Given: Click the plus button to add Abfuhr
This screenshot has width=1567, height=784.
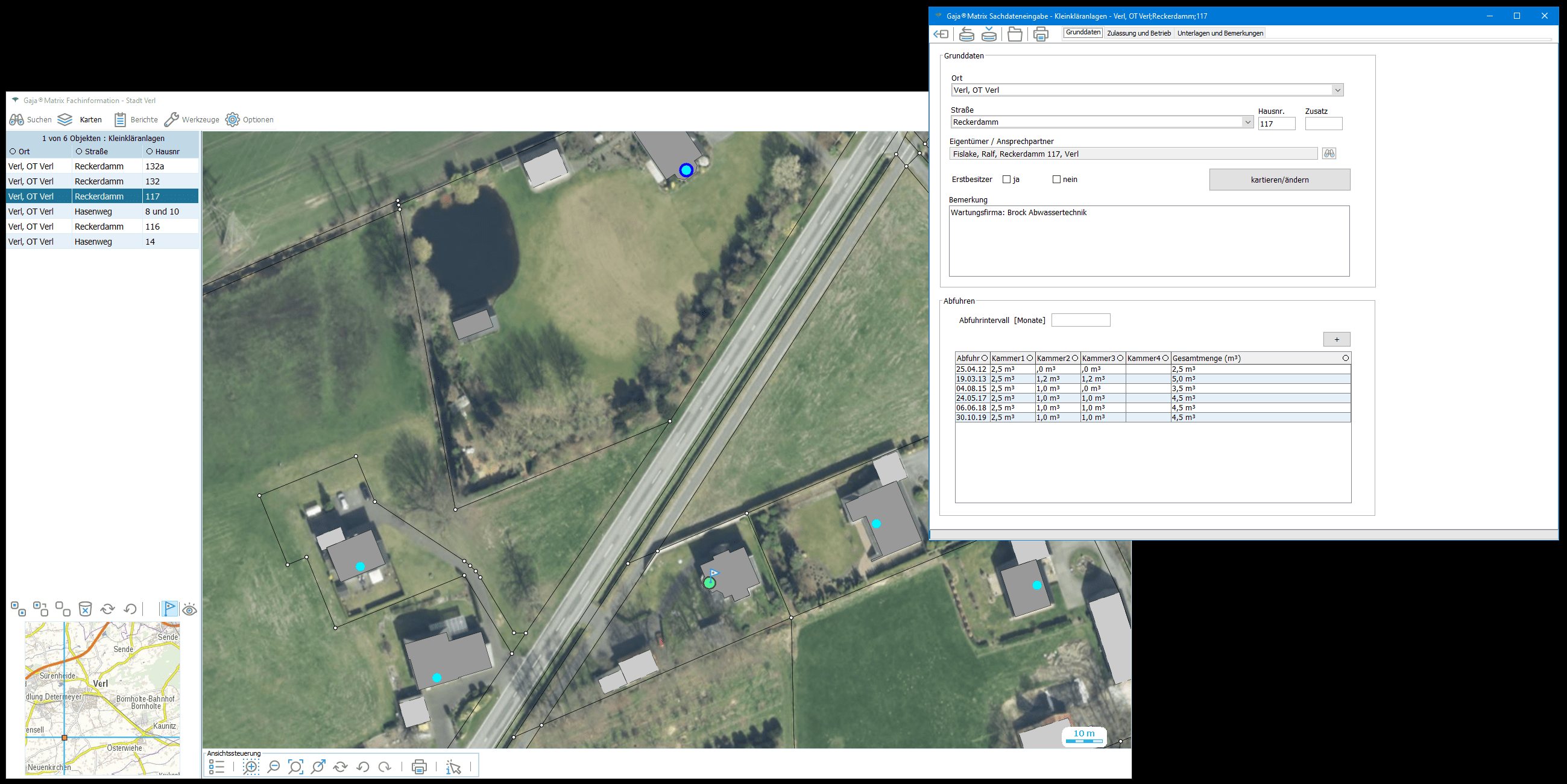Looking at the screenshot, I should (1337, 339).
